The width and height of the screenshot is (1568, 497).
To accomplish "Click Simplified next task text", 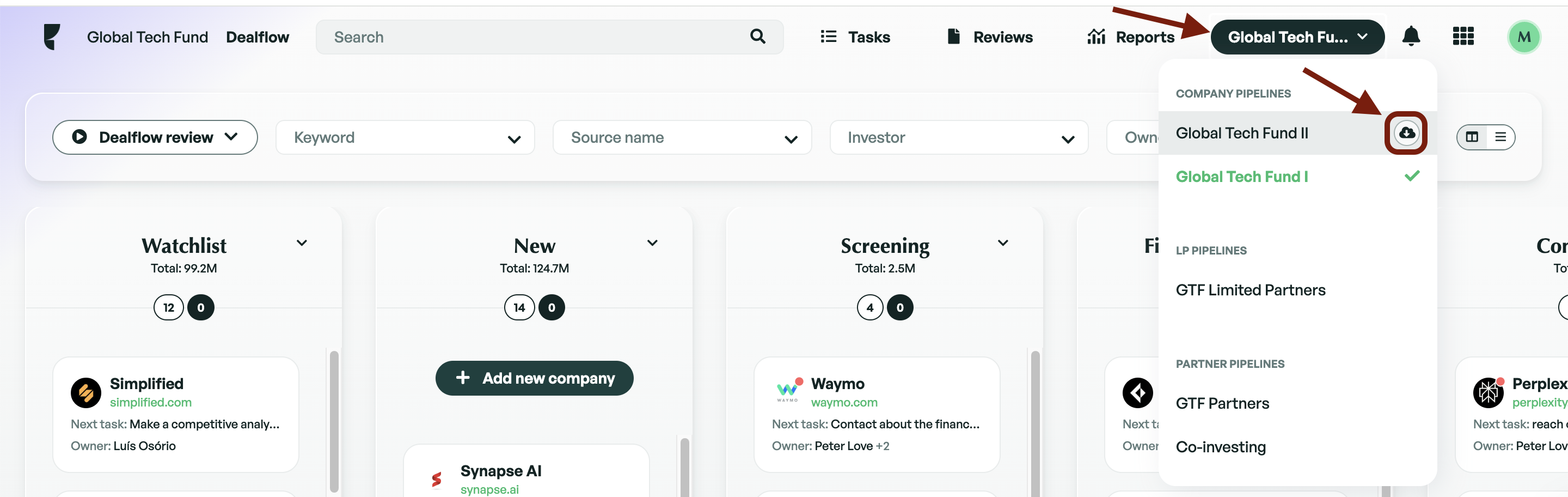I will click(x=175, y=424).
